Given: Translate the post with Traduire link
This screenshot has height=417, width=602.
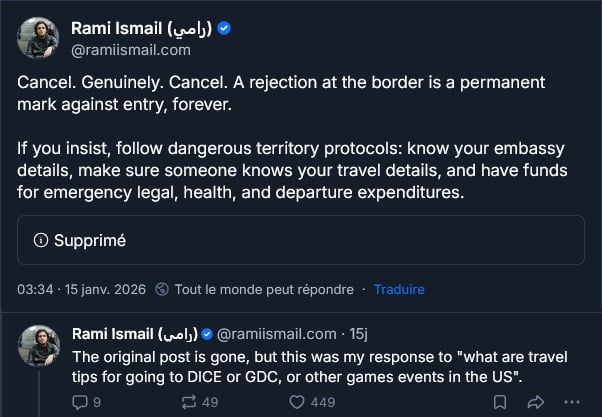Looking at the screenshot, I should point(399,290).
